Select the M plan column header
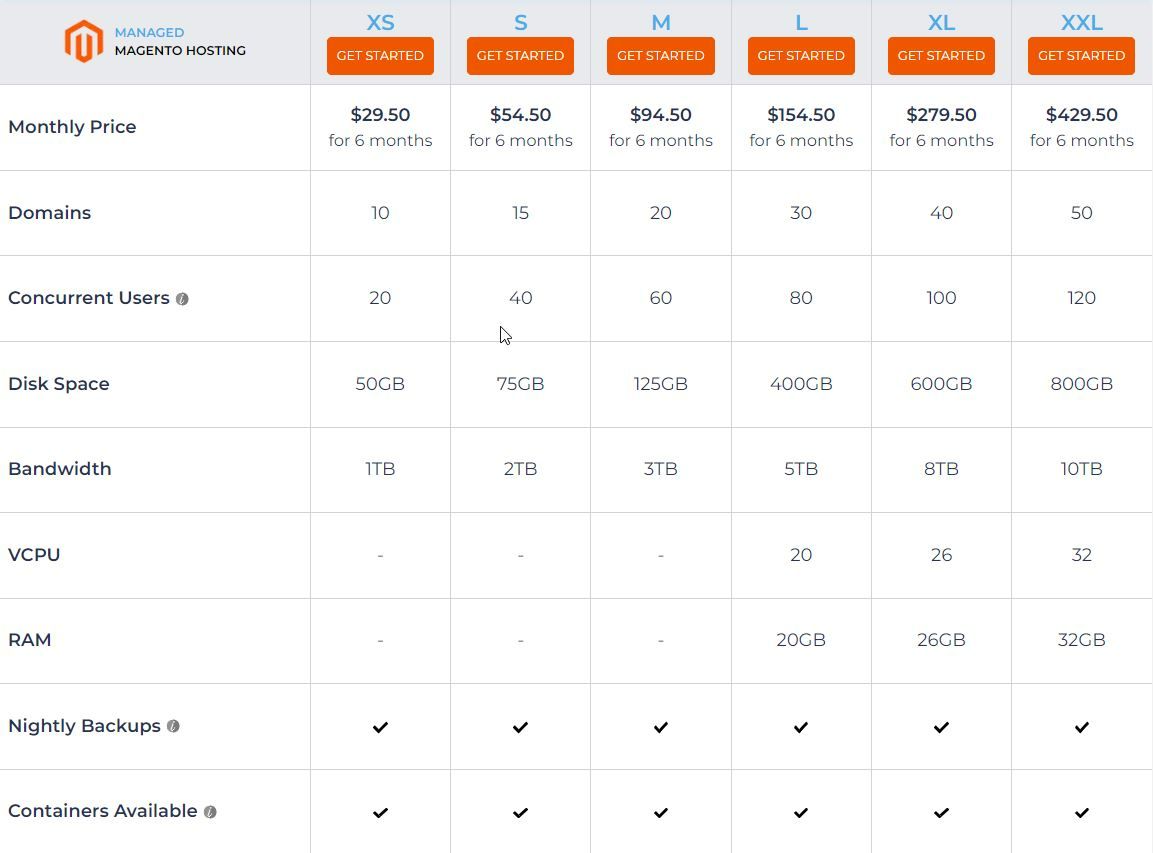Image resolution: width=1153 pixels, height=853 pixels. coord(660,21)
